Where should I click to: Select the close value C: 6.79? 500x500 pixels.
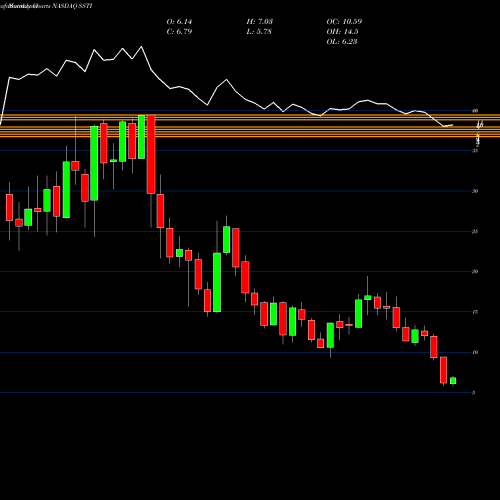(179, 32)
